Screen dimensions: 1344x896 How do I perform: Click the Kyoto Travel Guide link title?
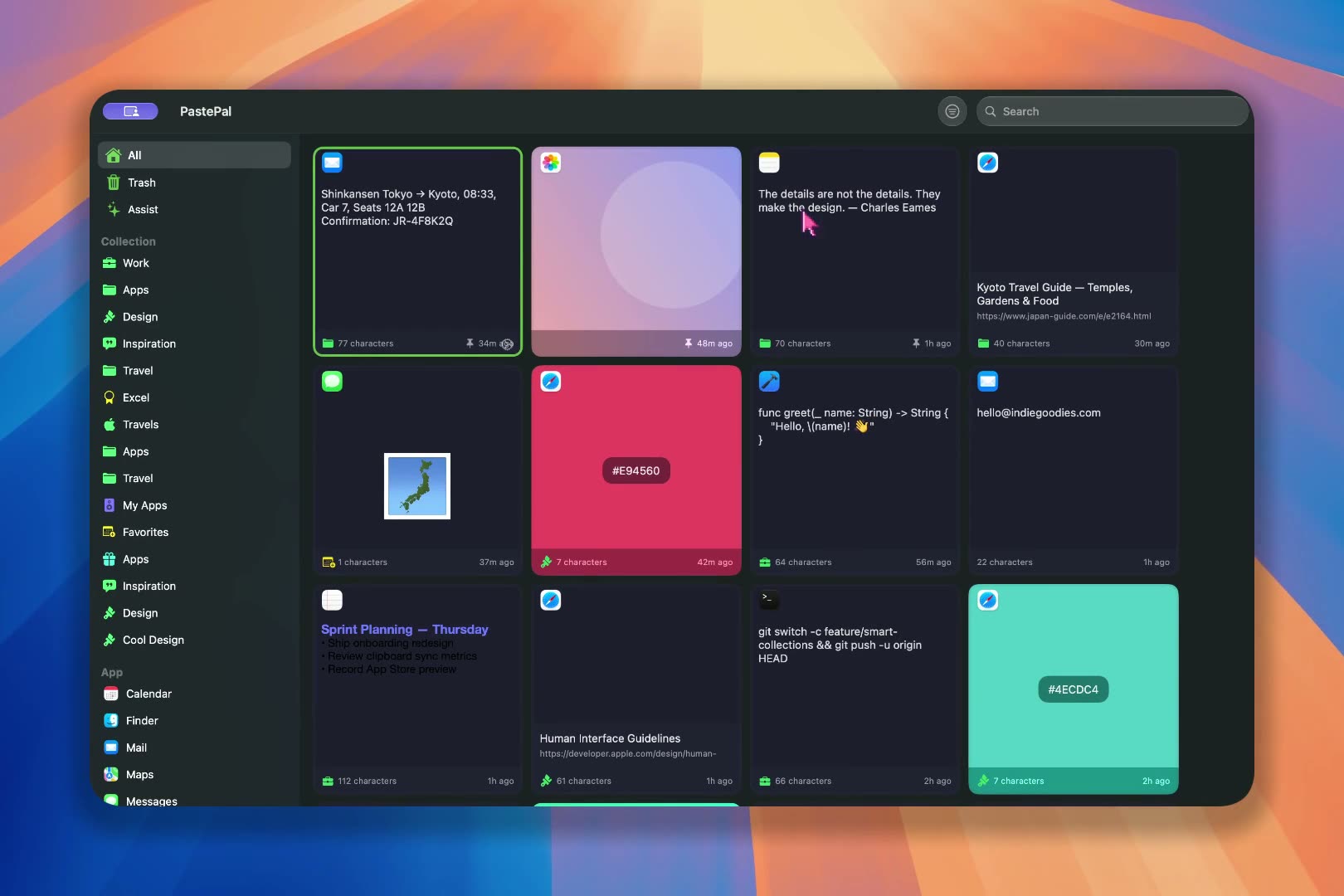click(x=1054, y=295)
